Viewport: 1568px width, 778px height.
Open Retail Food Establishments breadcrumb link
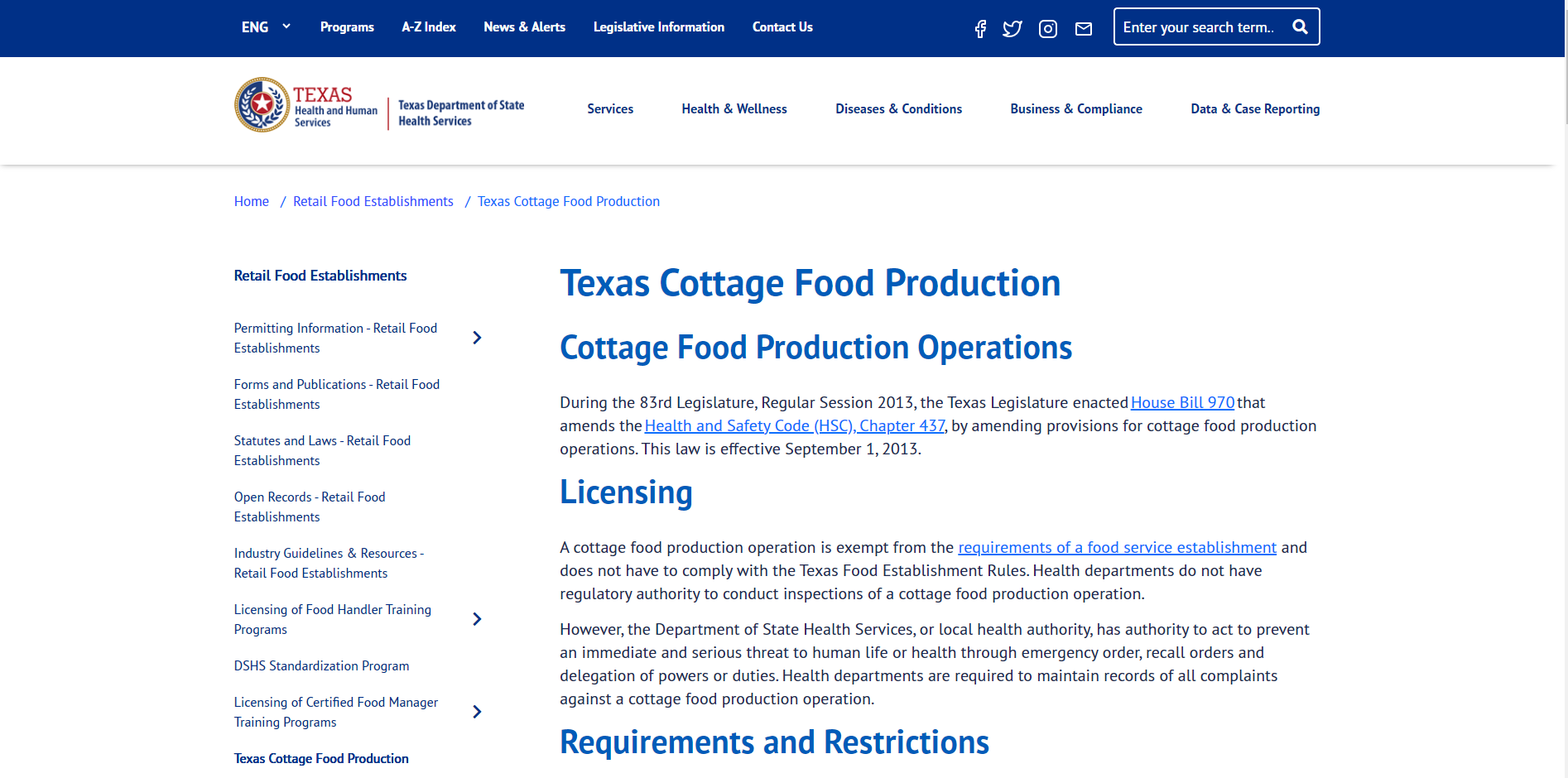[373, 201]
